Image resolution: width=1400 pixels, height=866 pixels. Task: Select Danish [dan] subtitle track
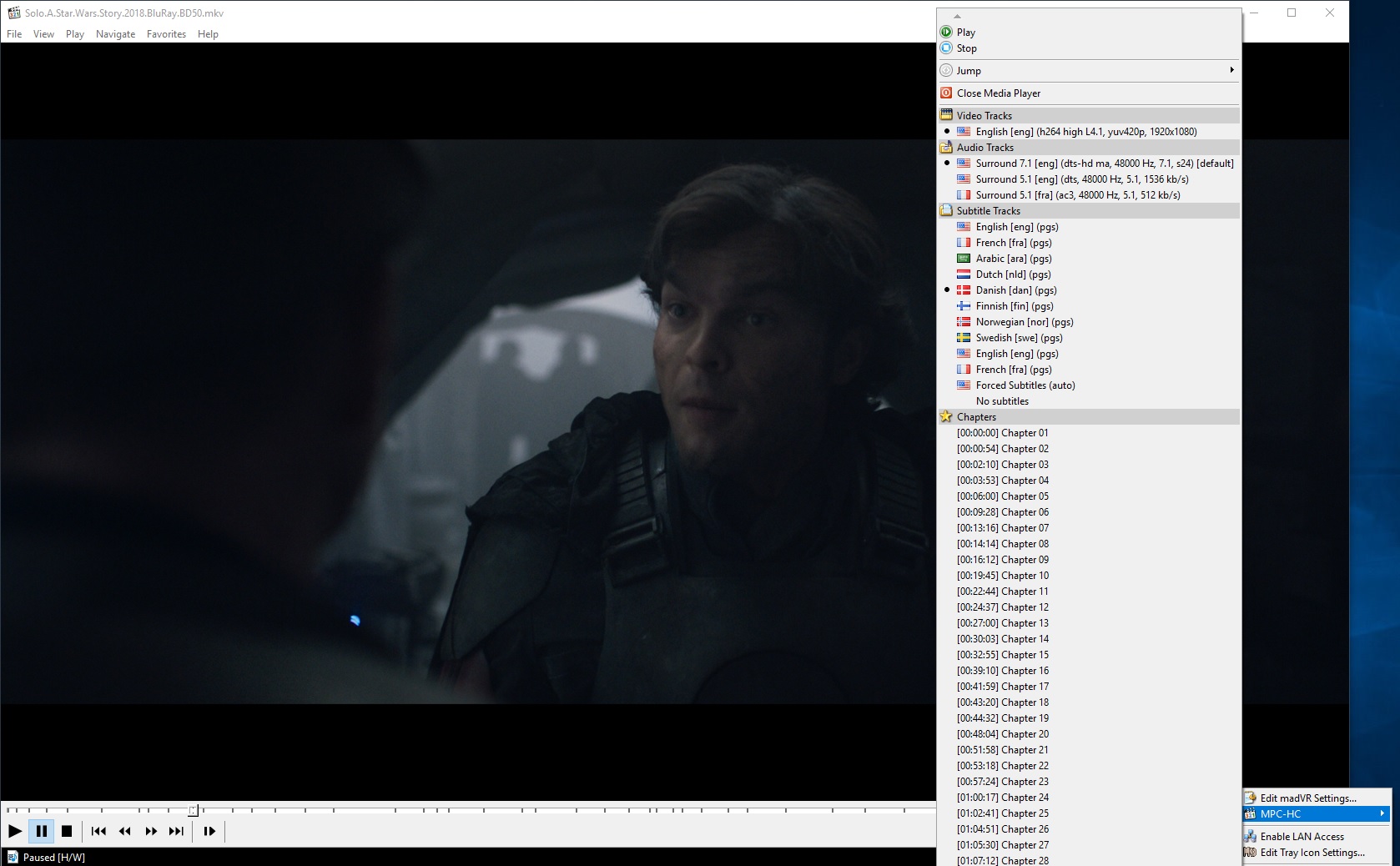click(1089, 290)
